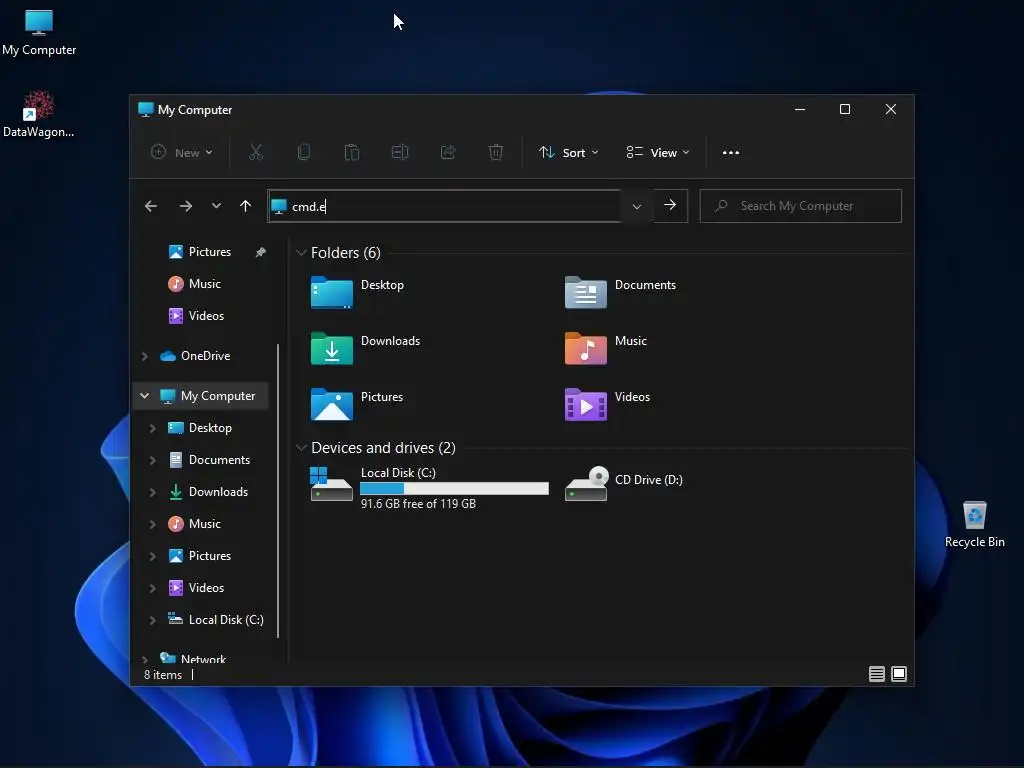Switch to details view in status bar
Viewport: 1024px width, 768px height.
(877, 673)
